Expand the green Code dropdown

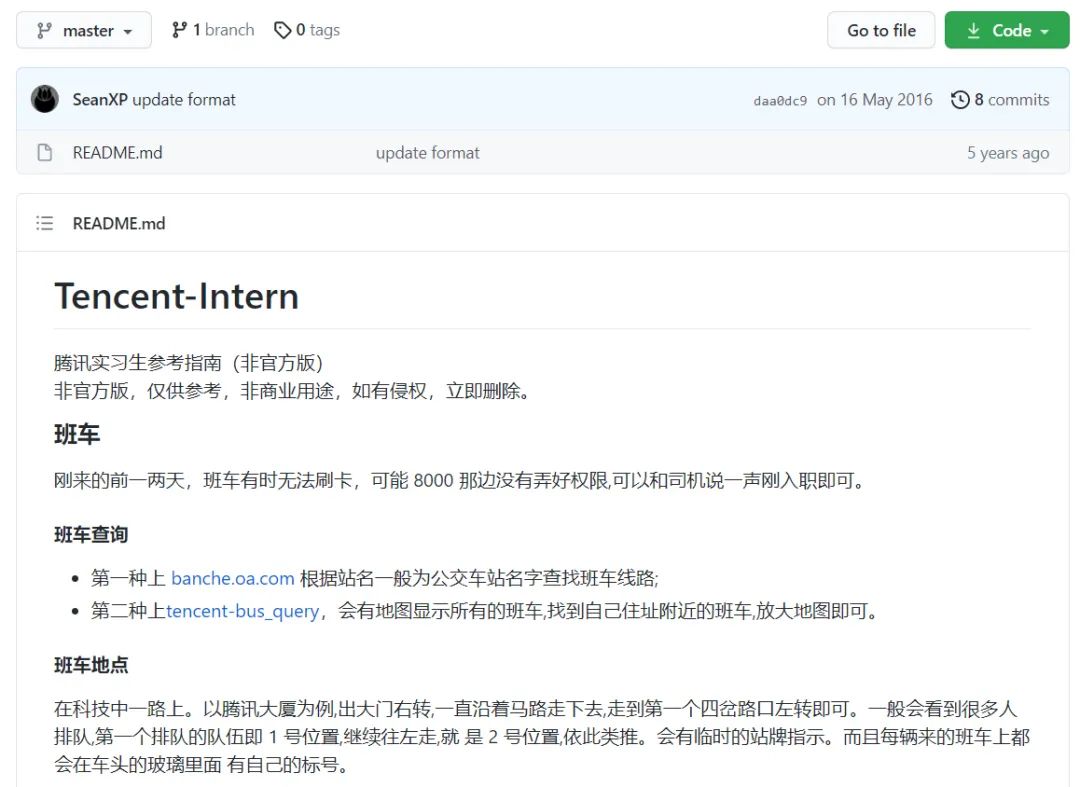click(x=1006, y=30)
